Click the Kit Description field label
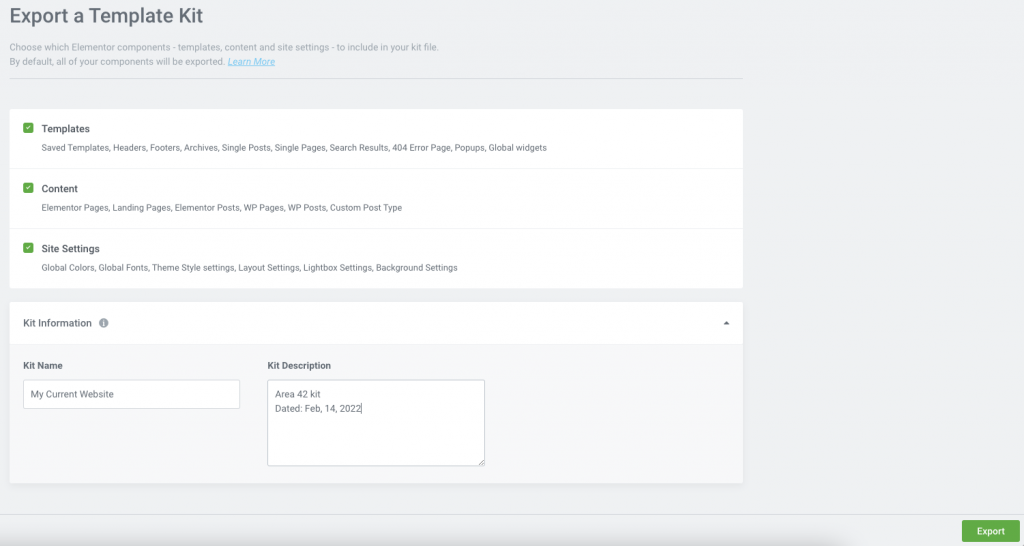The width and height of the screenshot is (1024, 546). click(299, 366)
